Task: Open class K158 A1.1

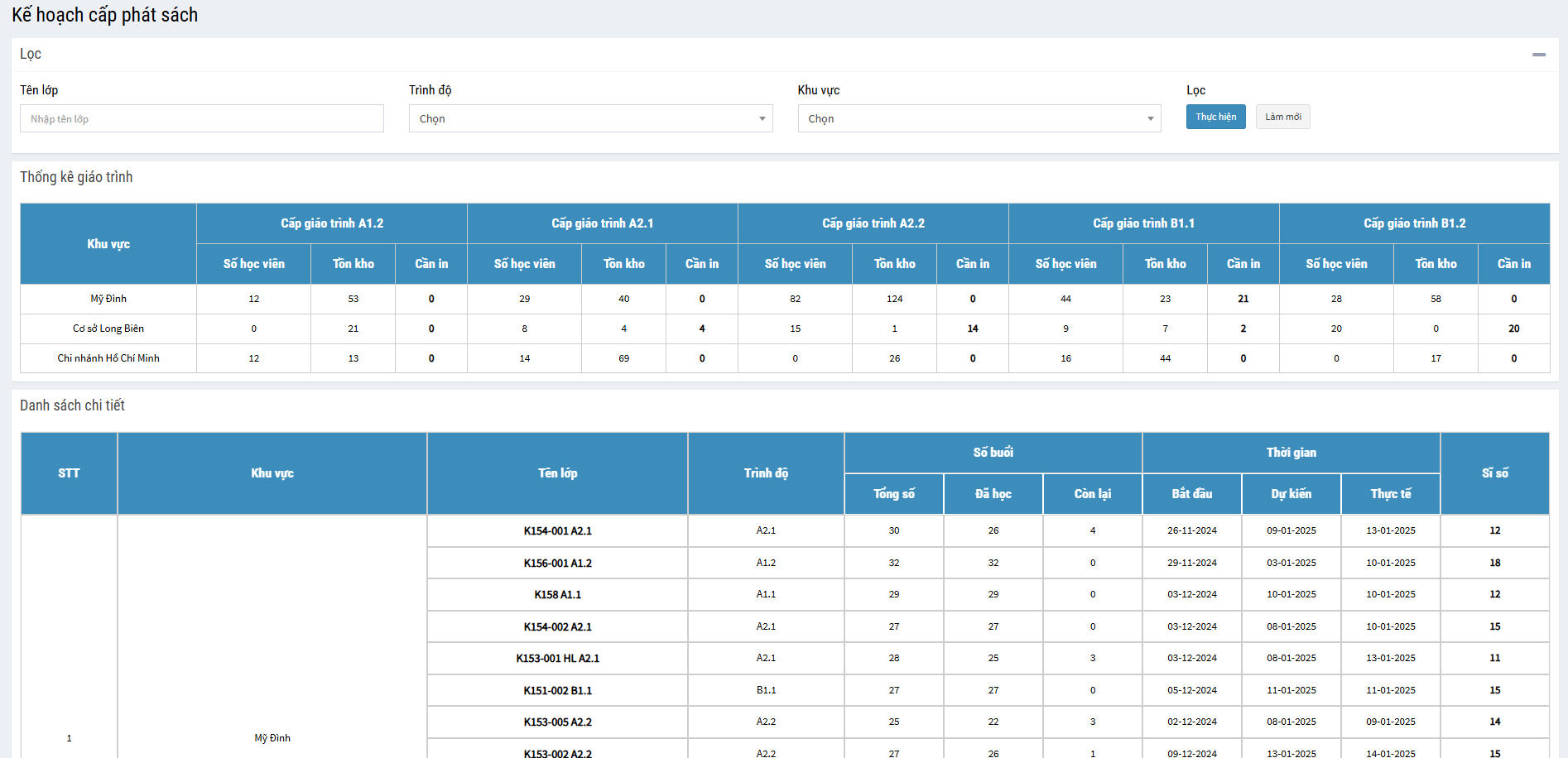Action: pos(557,595)
